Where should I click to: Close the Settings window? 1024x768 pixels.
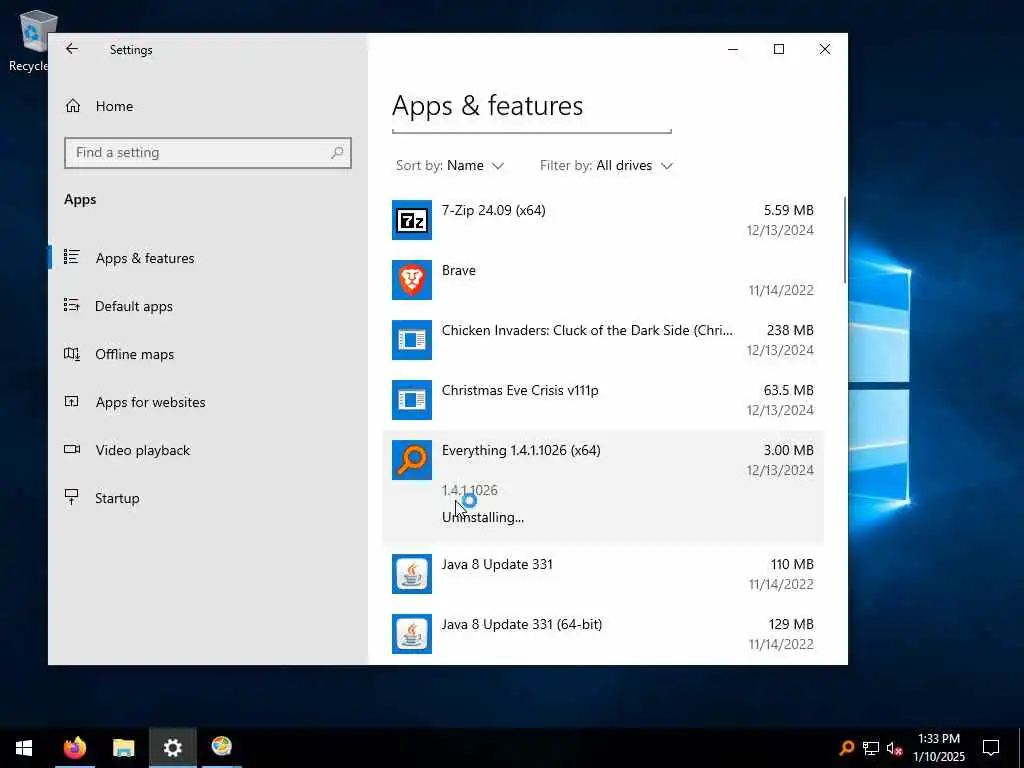pos(825,49)
